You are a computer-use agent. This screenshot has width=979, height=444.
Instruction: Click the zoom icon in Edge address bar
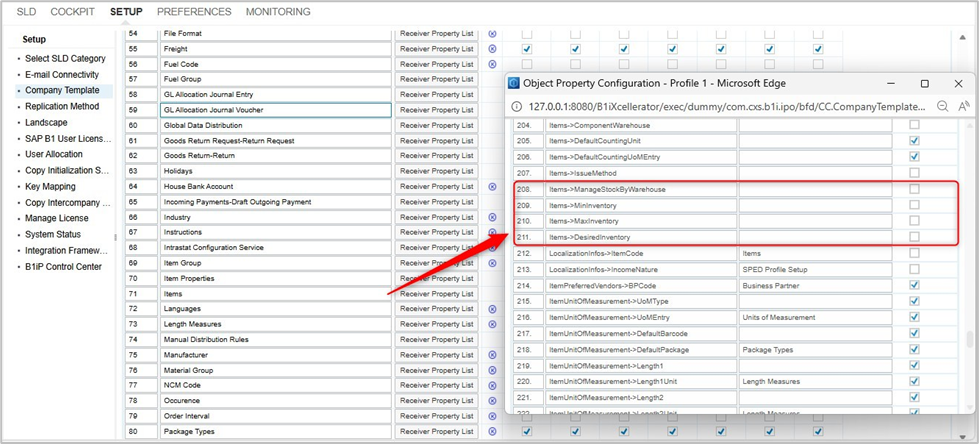[x=943, y=106]
